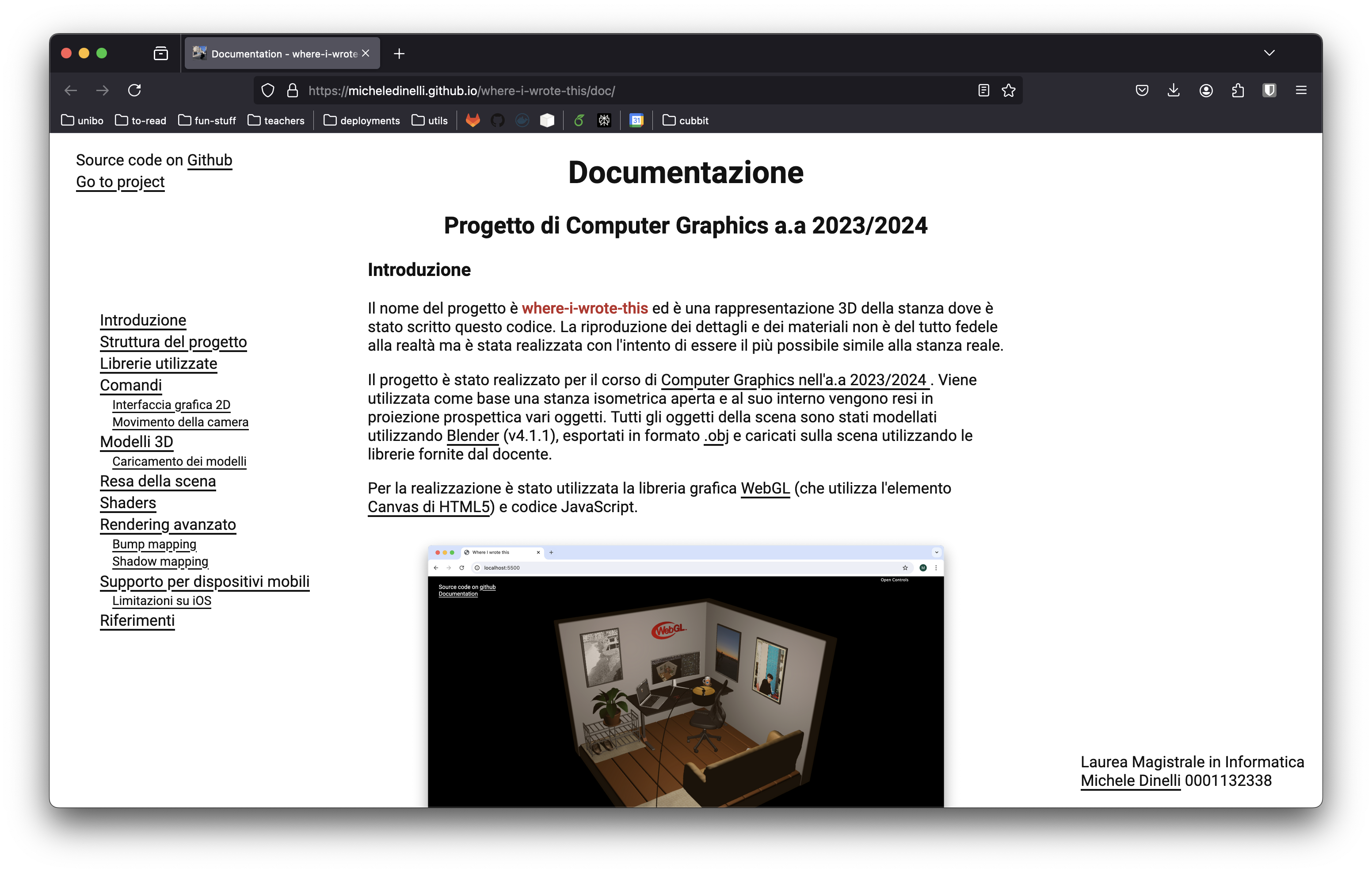Expand the cubbit bookmarks folder
1372x873 pixels.
pos(686,120)
